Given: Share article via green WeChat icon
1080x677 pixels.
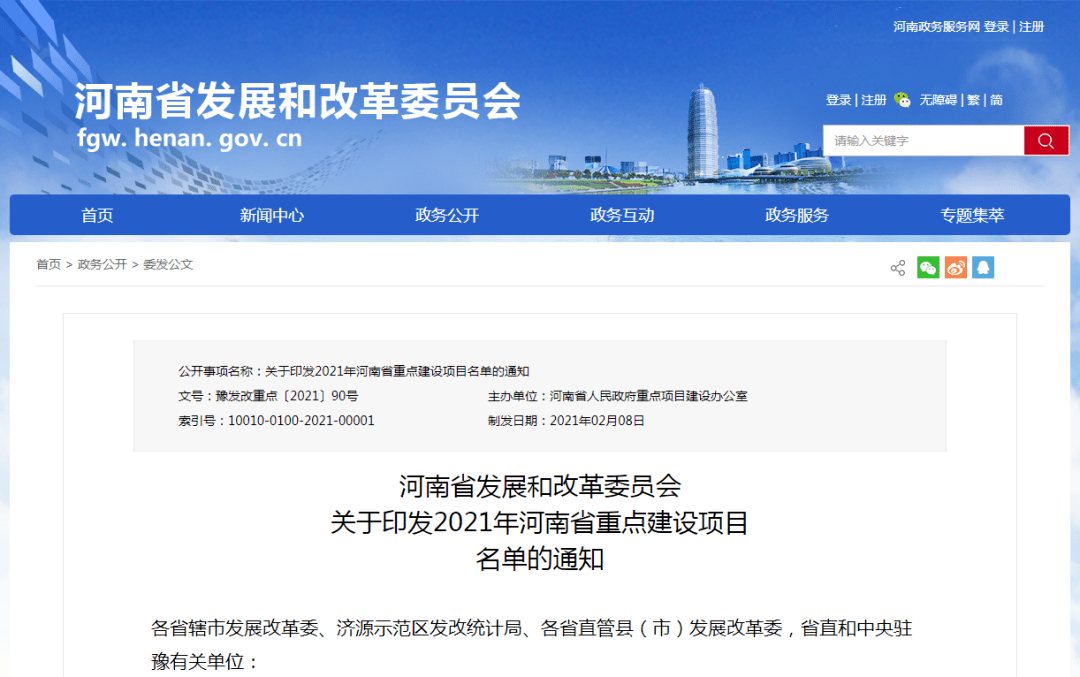Looking at the screenshot, I should click(928, 268).
